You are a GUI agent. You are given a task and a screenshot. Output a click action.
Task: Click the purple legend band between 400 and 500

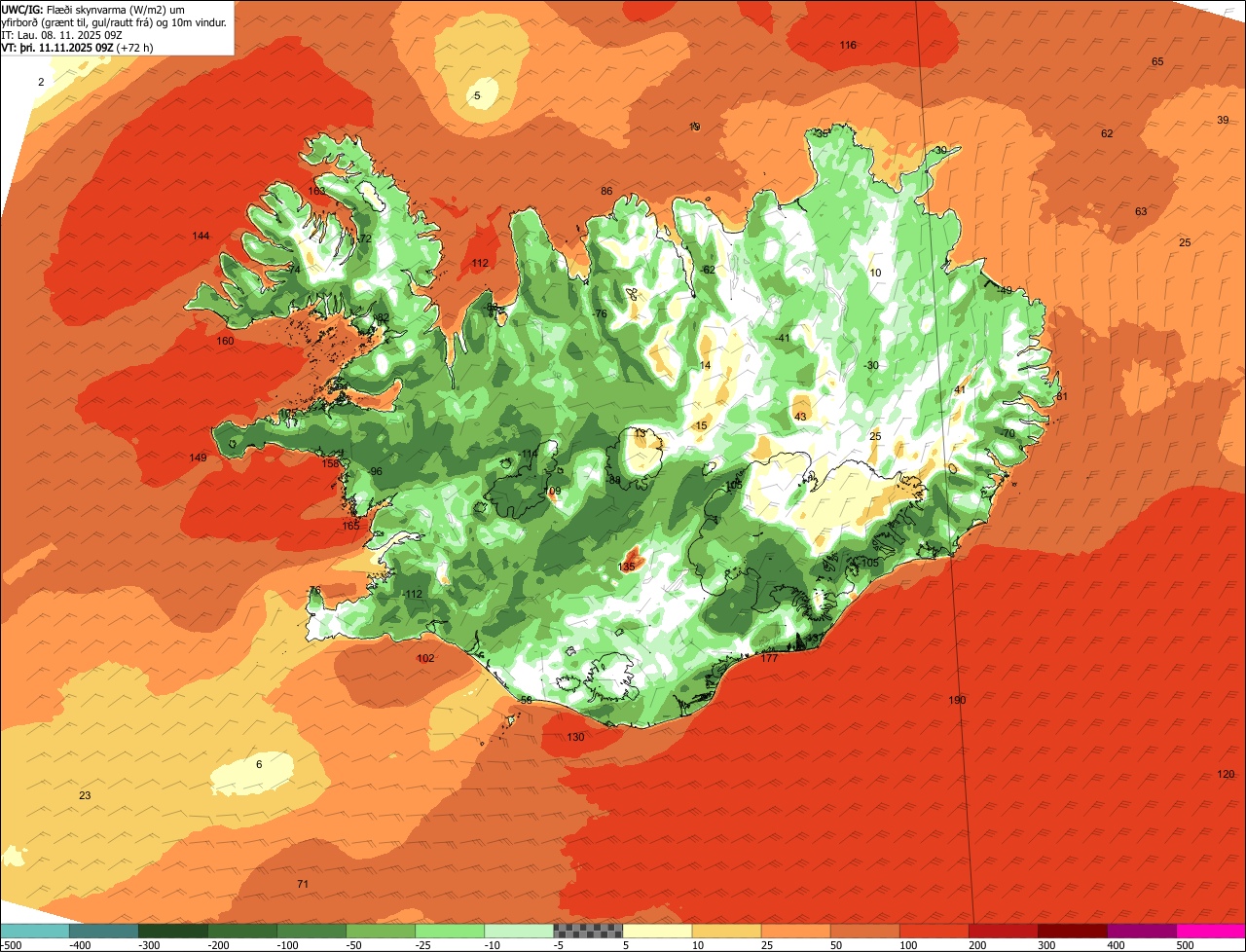(1142, 931)
